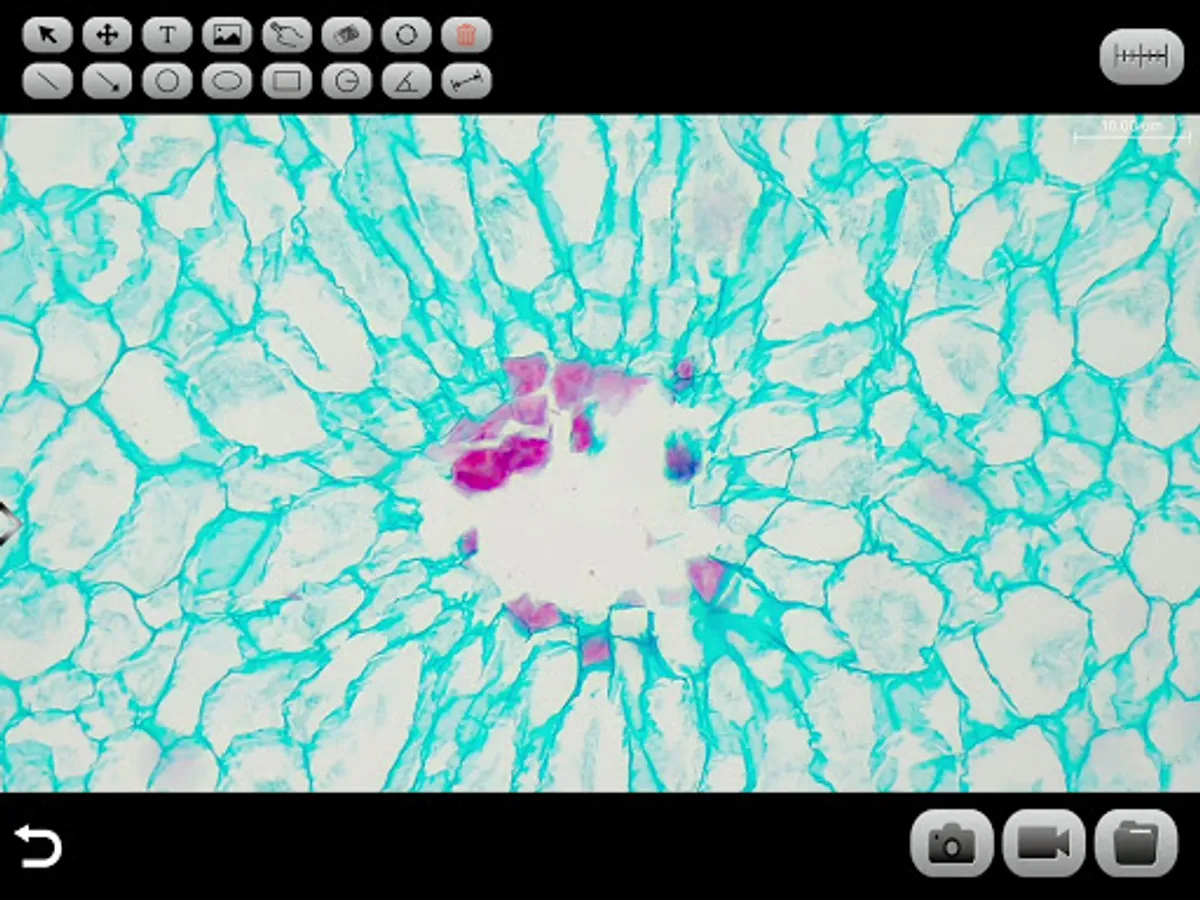Image resolution: width=1200 pixels, height=900 pixels.
Task: Choose the eraser tool
Action: [x=347, y=35]
